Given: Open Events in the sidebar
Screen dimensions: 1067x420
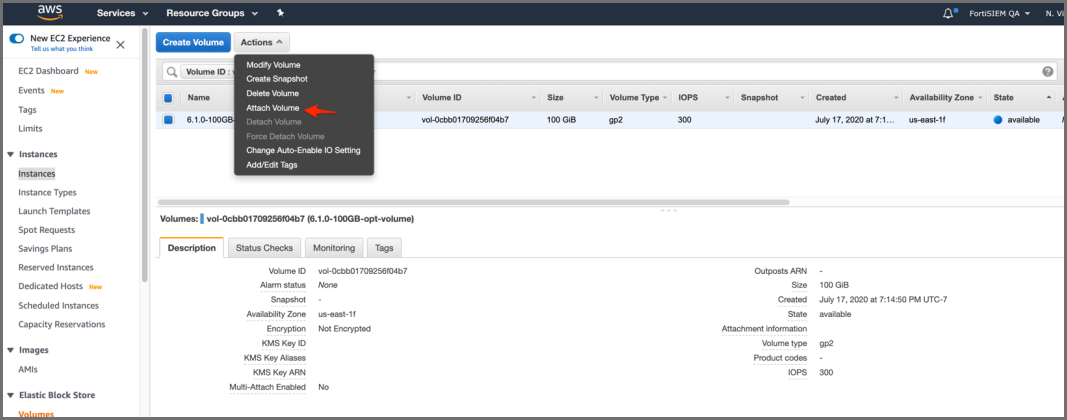Looking at the screenshot, I should tap(31, 91).
